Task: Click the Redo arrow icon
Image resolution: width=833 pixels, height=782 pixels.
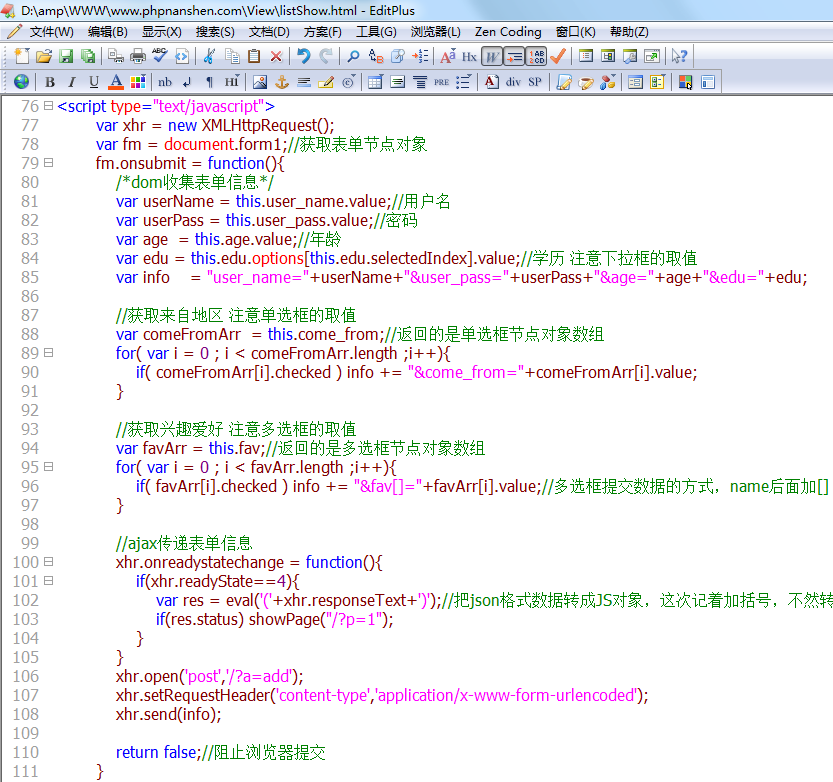Action: [326, 56]
